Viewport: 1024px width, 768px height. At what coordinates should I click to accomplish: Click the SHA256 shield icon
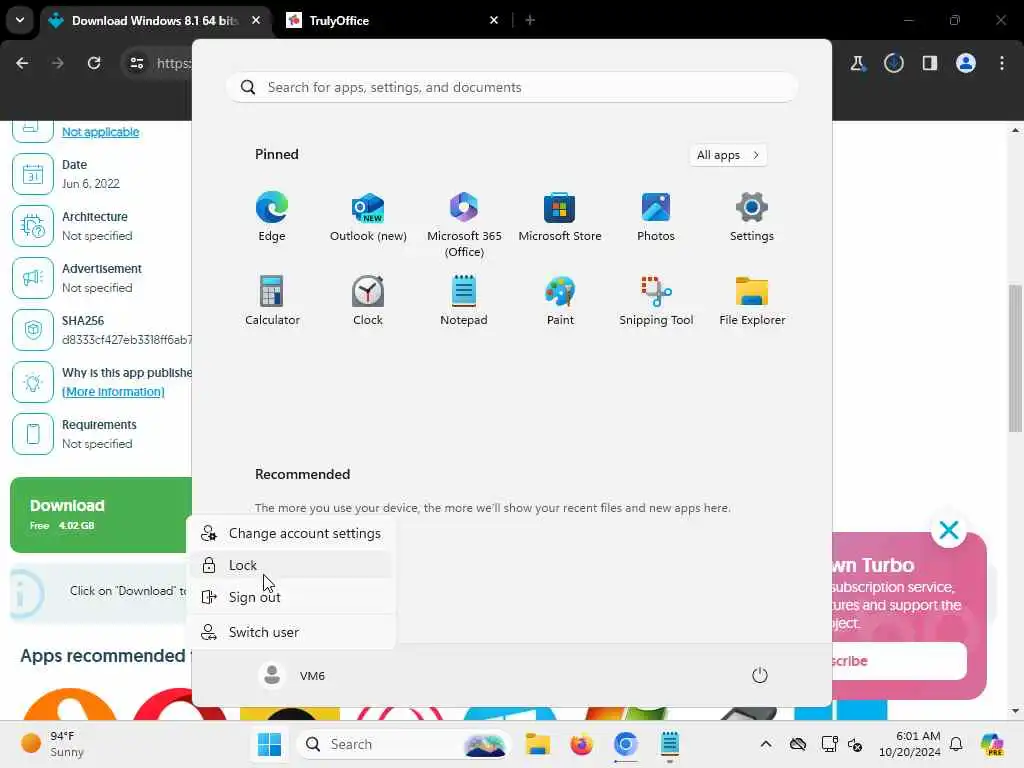(x=33, y=330)
